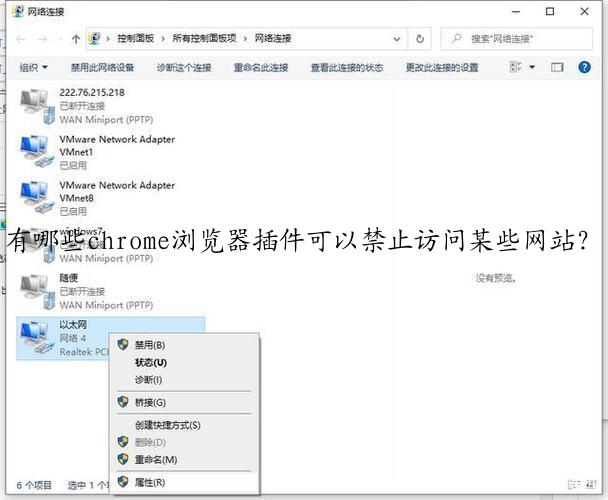Click 控制面板 in the breadcrumb path
Viewport: 608px width, 500px height.
click(x=136, y=38)
